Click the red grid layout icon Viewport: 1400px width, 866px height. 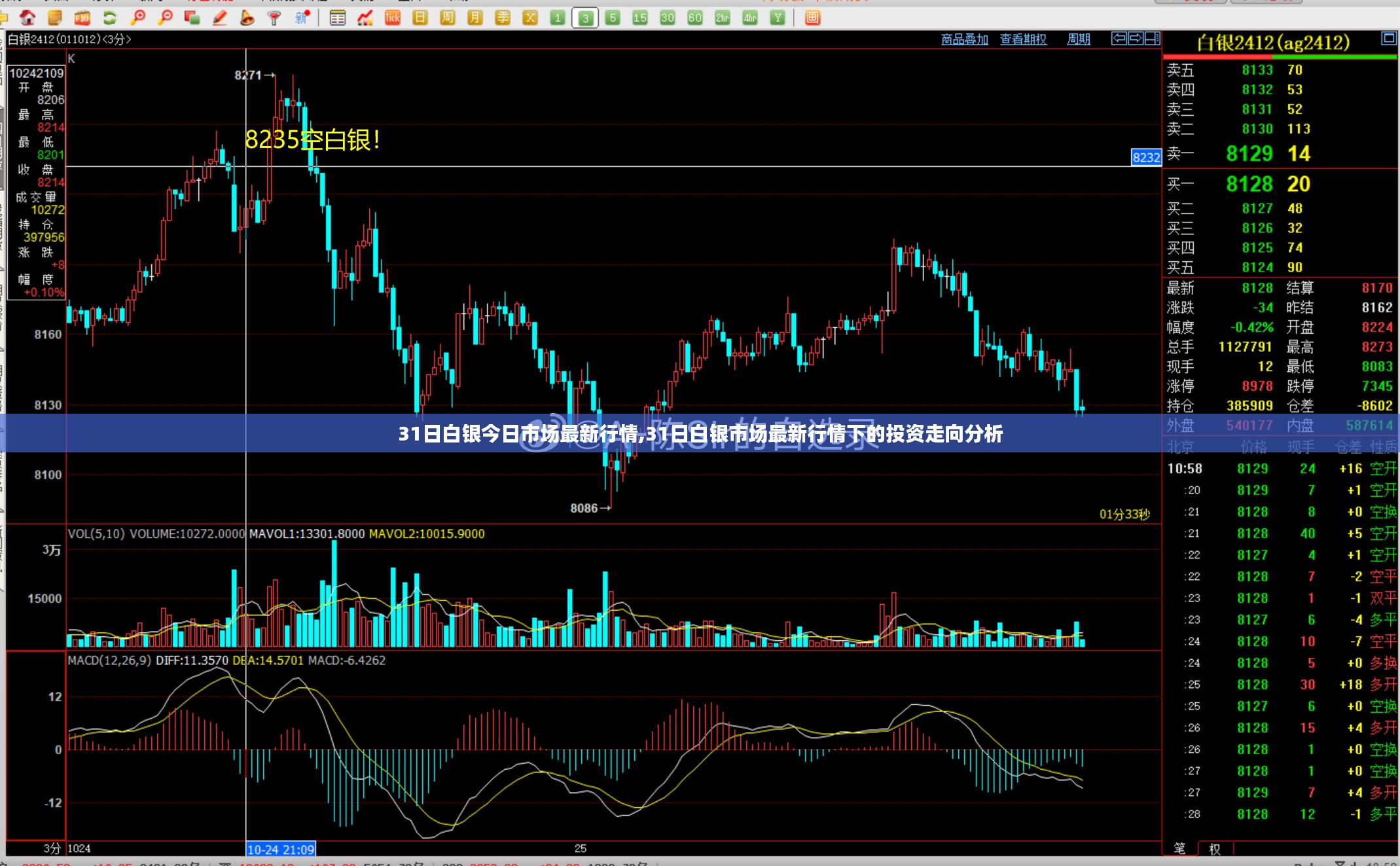coord(812,18)
